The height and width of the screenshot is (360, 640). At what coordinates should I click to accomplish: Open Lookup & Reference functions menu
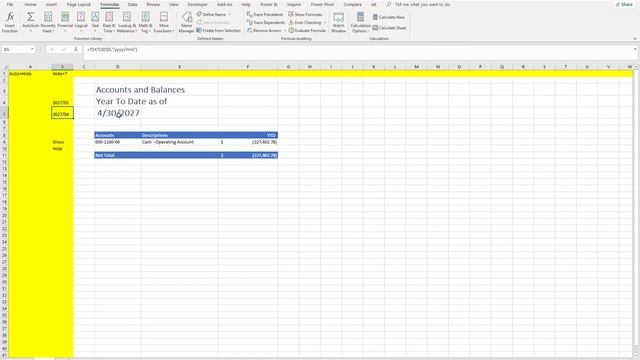127,22
